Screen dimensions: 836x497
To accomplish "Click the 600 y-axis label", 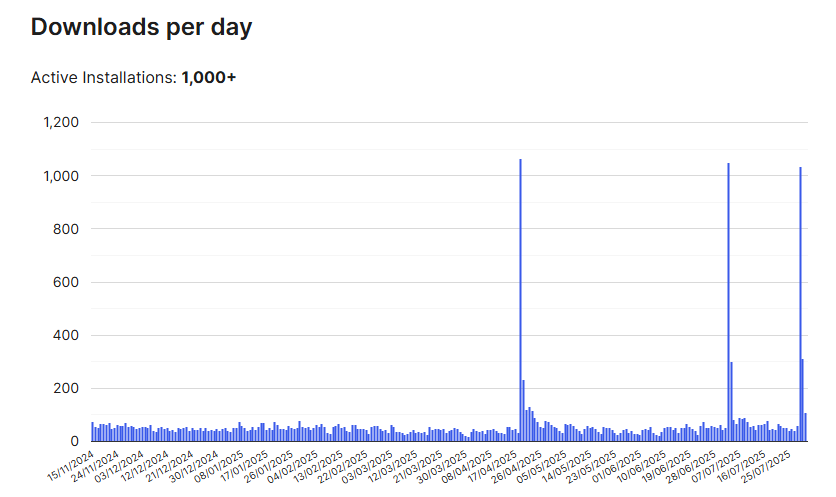I will coord(65,282).
